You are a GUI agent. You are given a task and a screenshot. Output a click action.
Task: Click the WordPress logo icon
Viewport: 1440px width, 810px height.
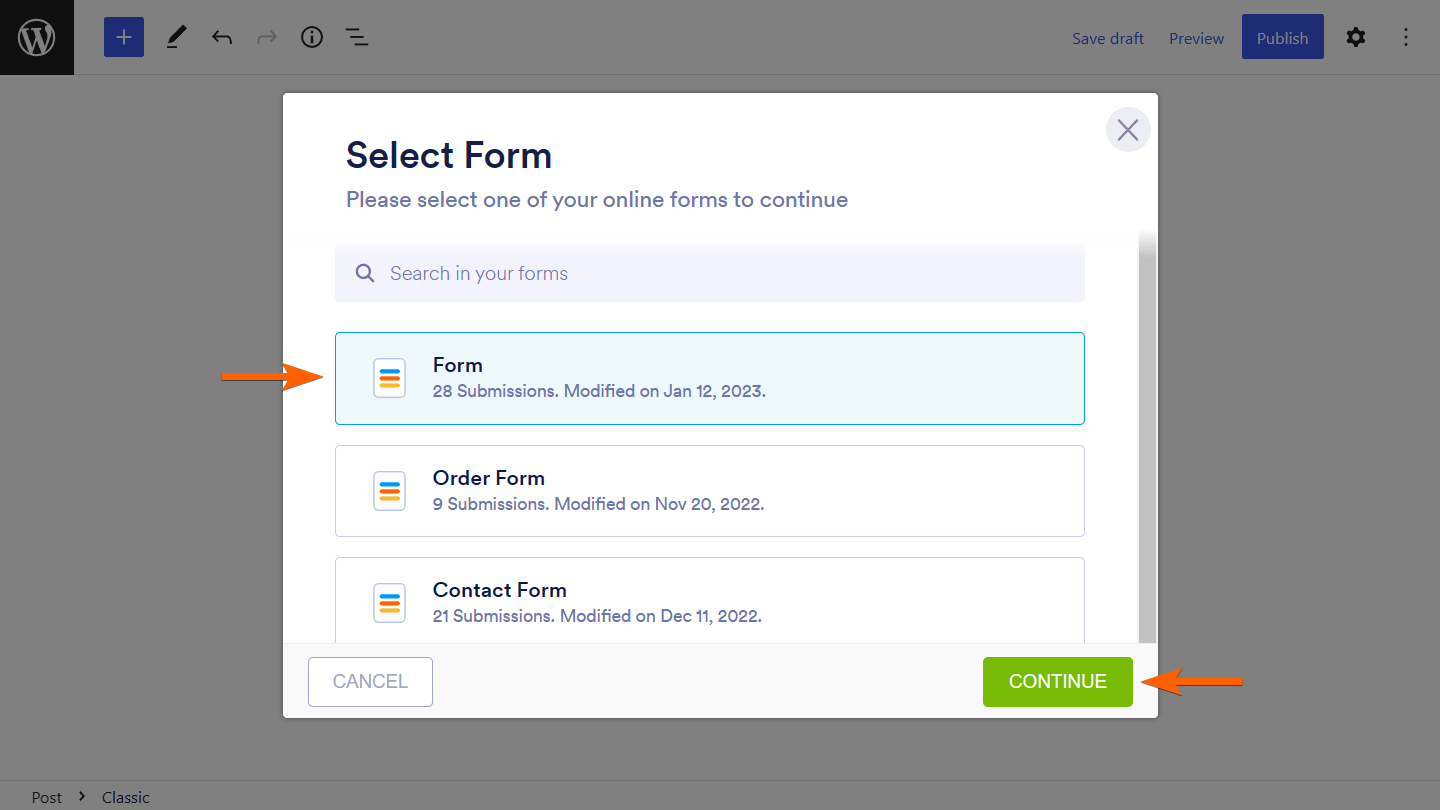(37, 38)
